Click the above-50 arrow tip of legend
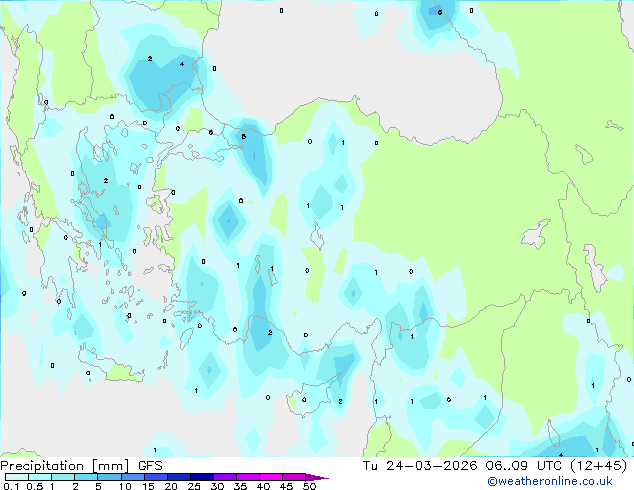This screenshot has height=490, width=634. [317, 477]
